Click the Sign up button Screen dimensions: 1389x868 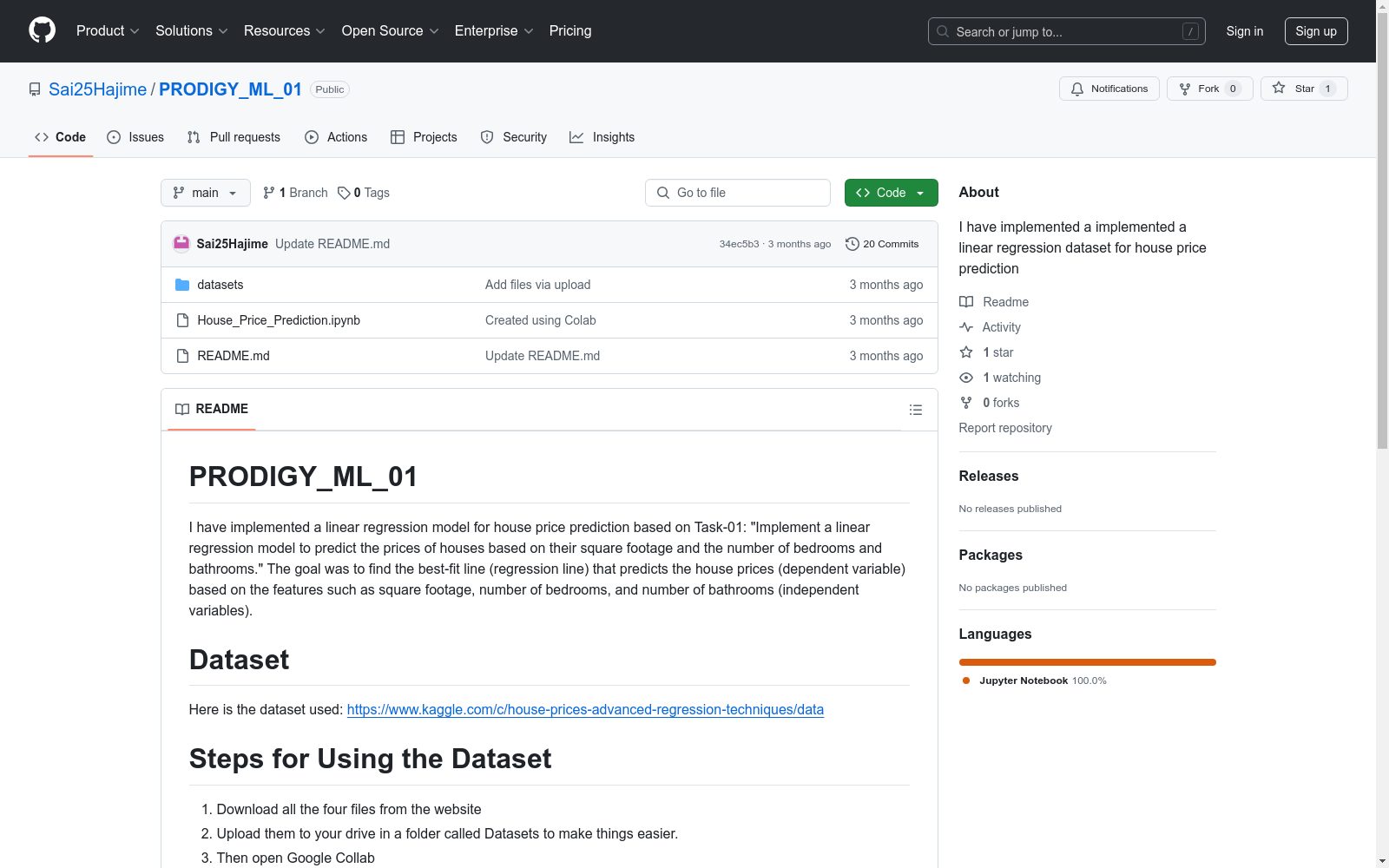point(1316,31)
